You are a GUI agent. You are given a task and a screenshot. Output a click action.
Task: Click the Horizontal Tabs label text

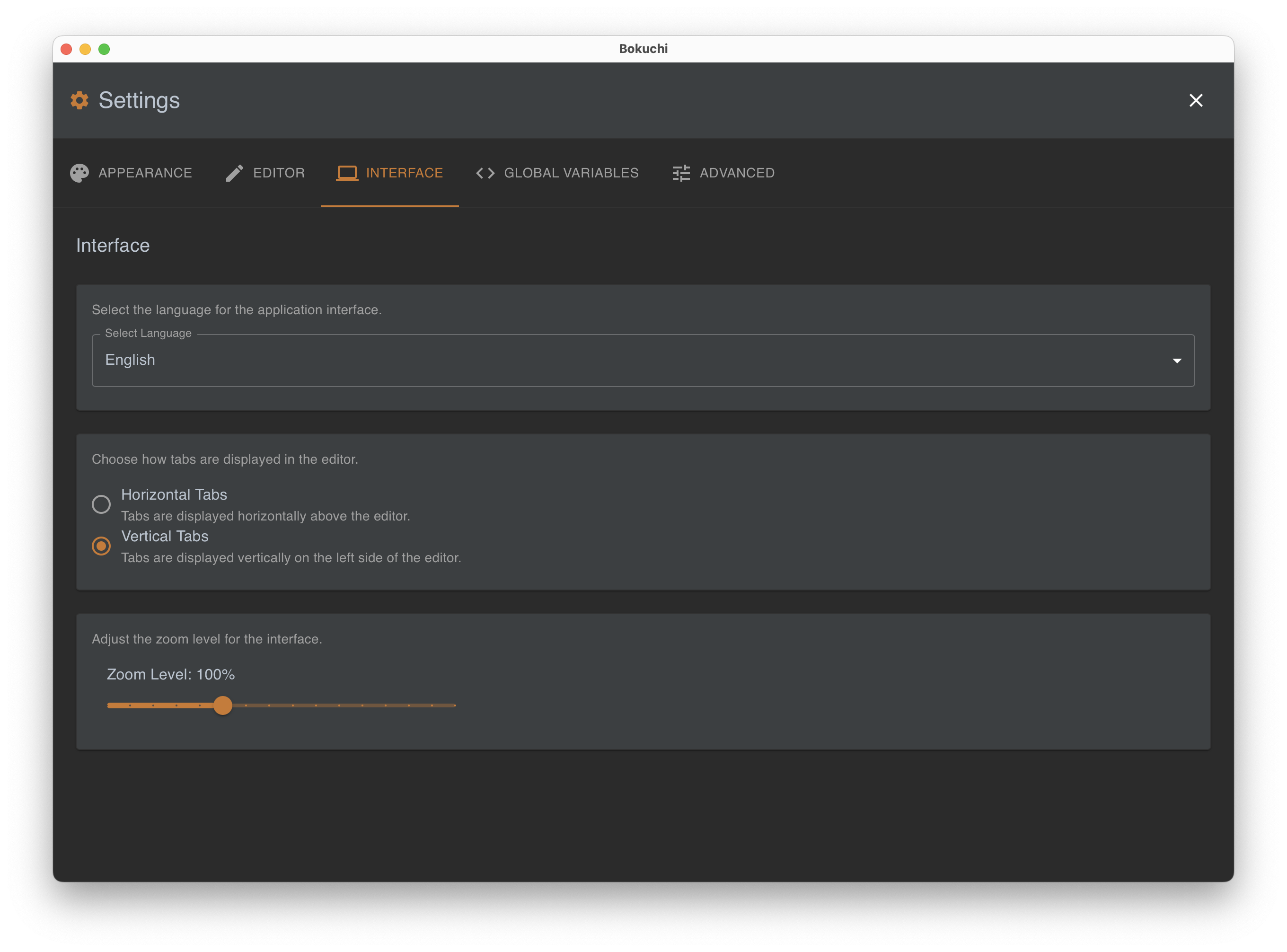174,494
